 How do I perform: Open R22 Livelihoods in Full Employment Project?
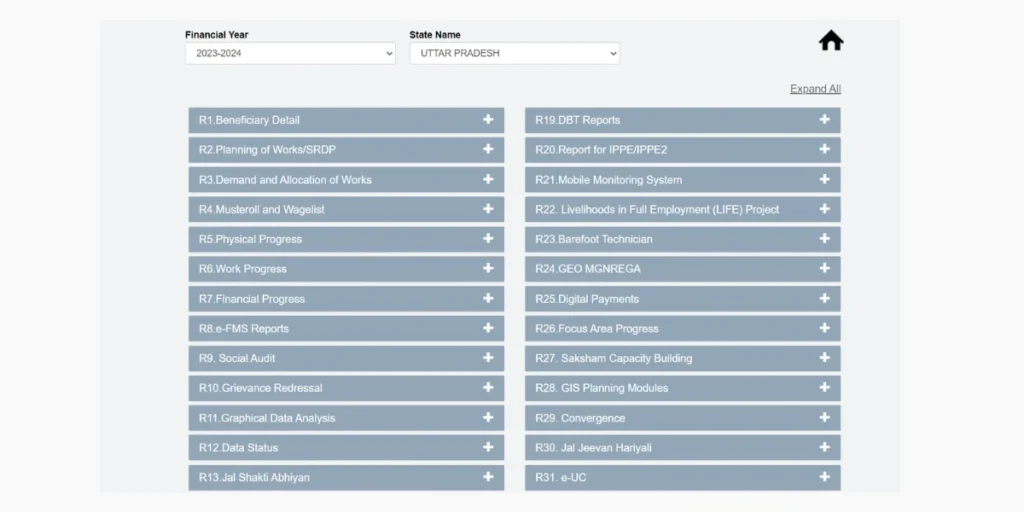coord(682,210)
